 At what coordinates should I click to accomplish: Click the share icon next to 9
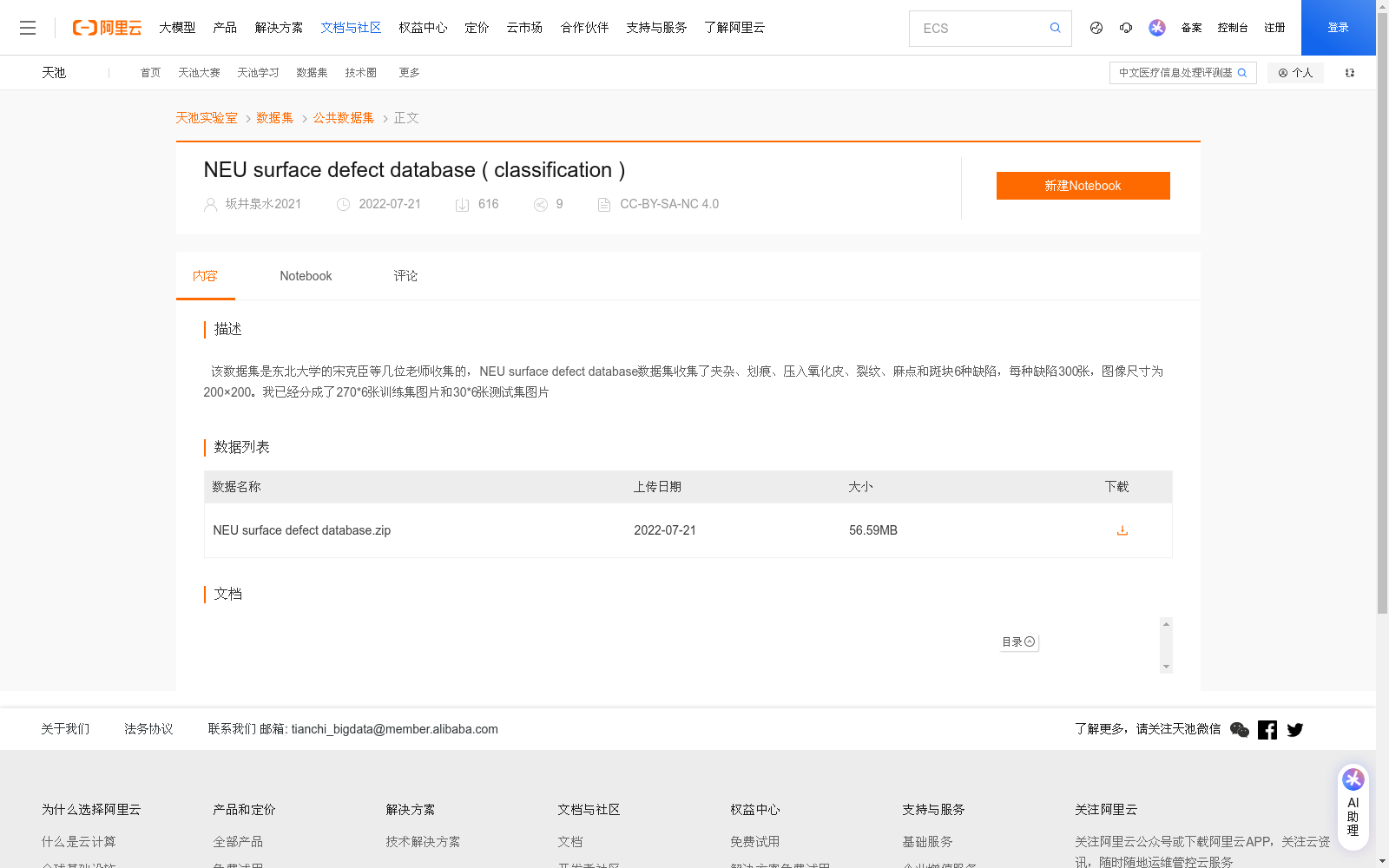(x=541, y=205)
